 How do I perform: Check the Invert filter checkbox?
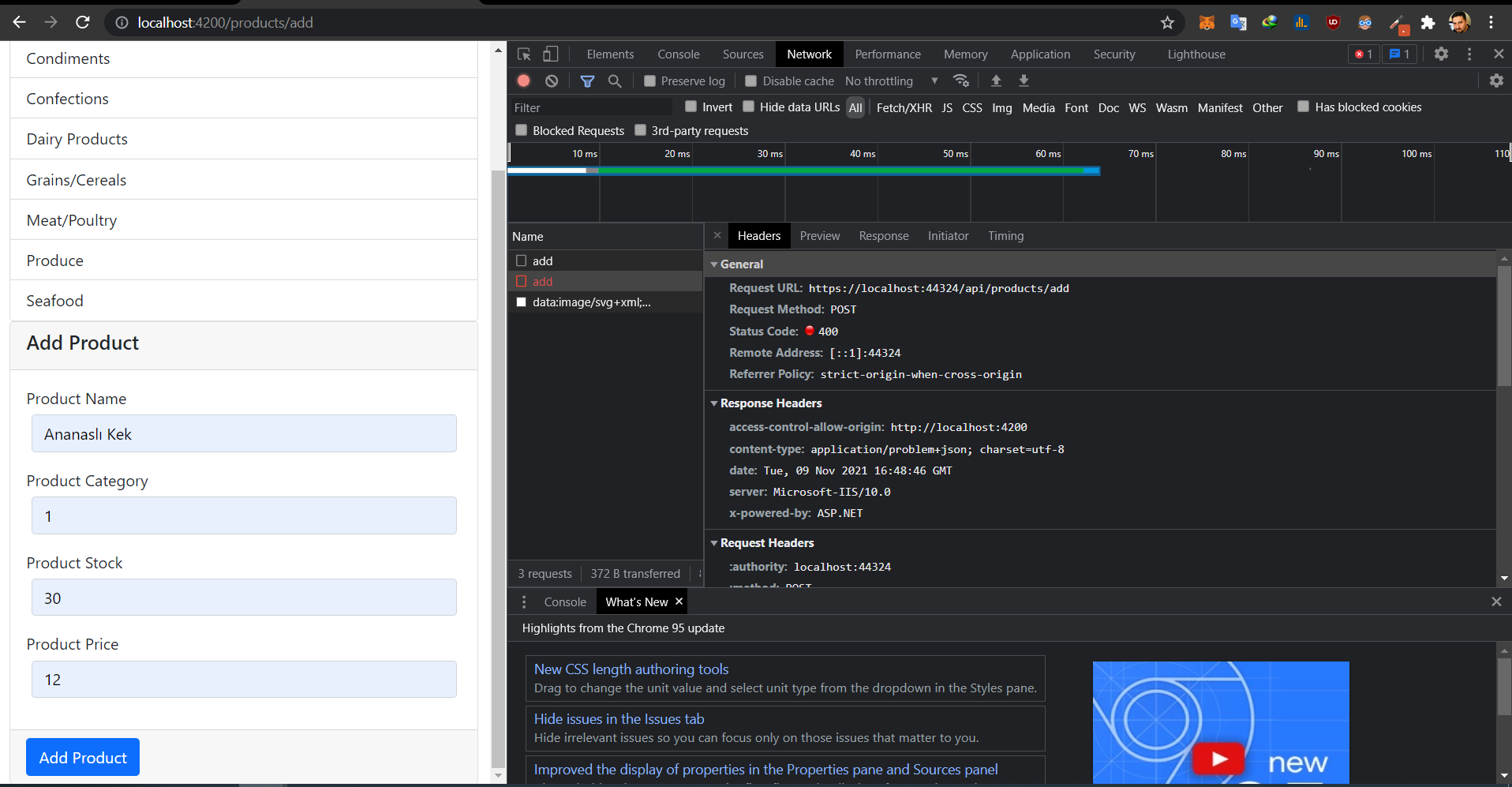click(691, 107)
